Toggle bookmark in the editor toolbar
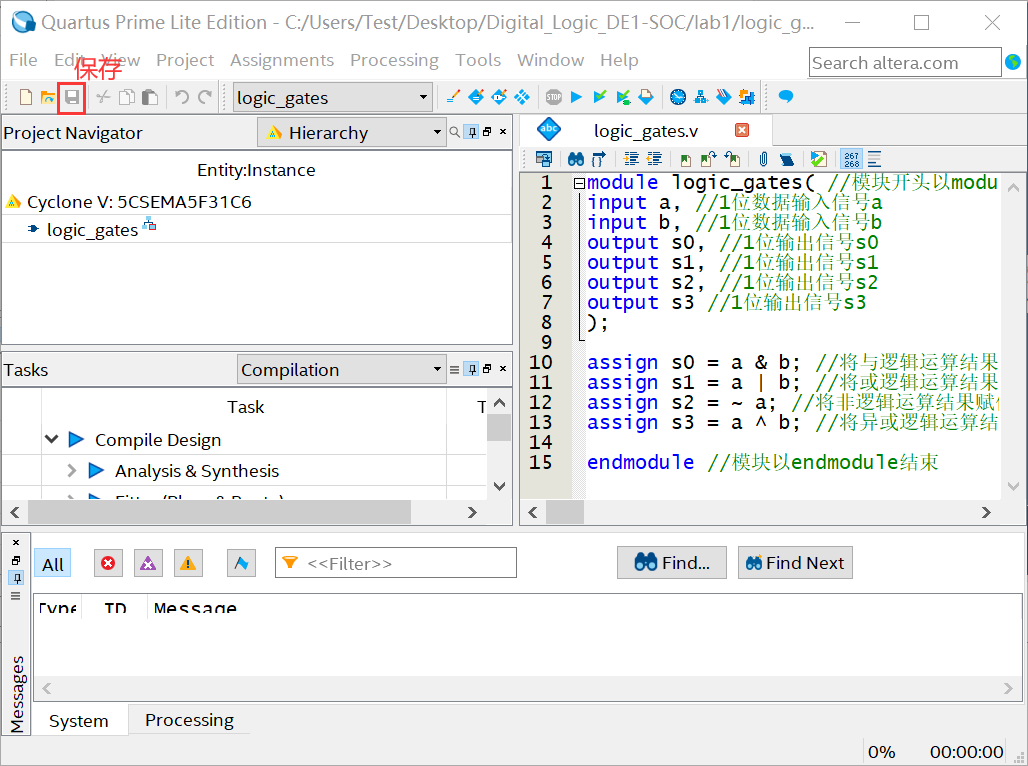The width and height of the screenshot is (1028, 766). pyautogui.click(x=686, y=159)
